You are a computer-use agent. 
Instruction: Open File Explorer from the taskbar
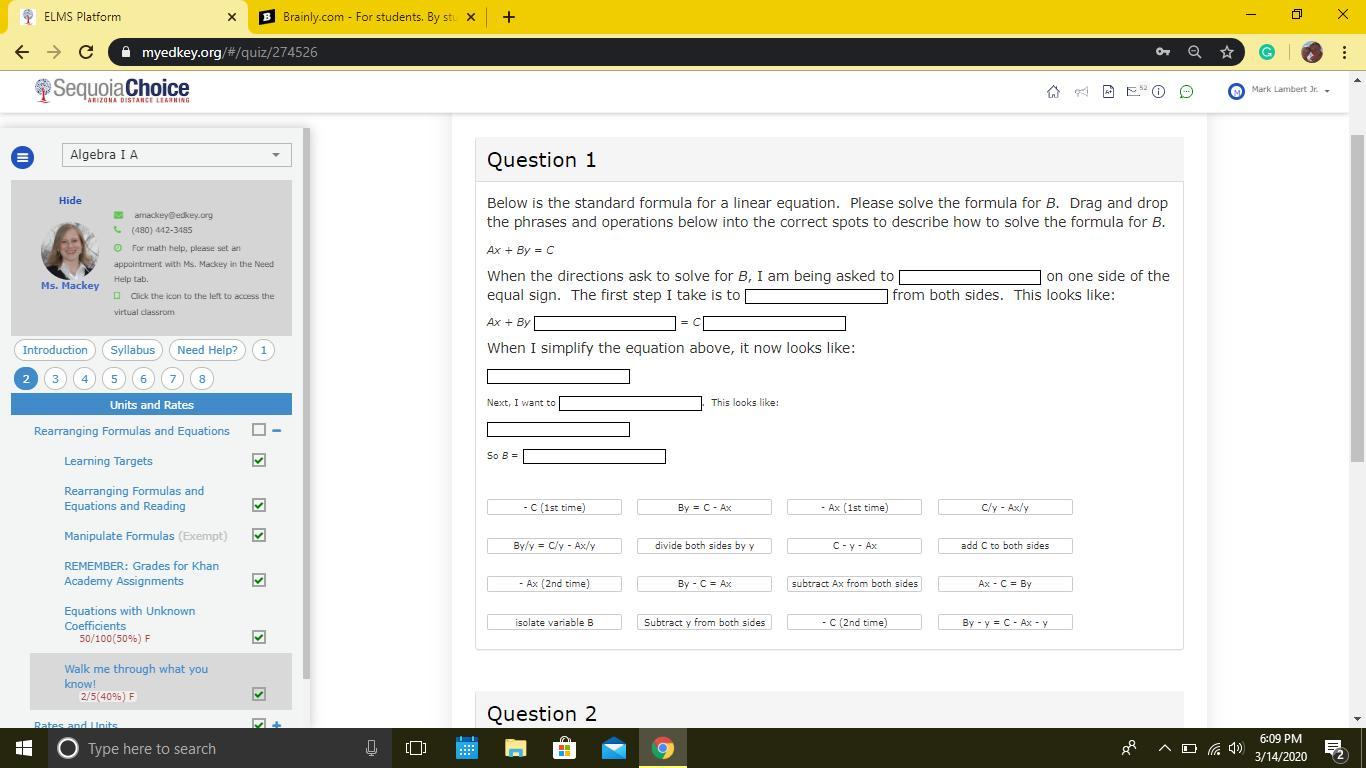pyautogui.click(x=515, y=748)
